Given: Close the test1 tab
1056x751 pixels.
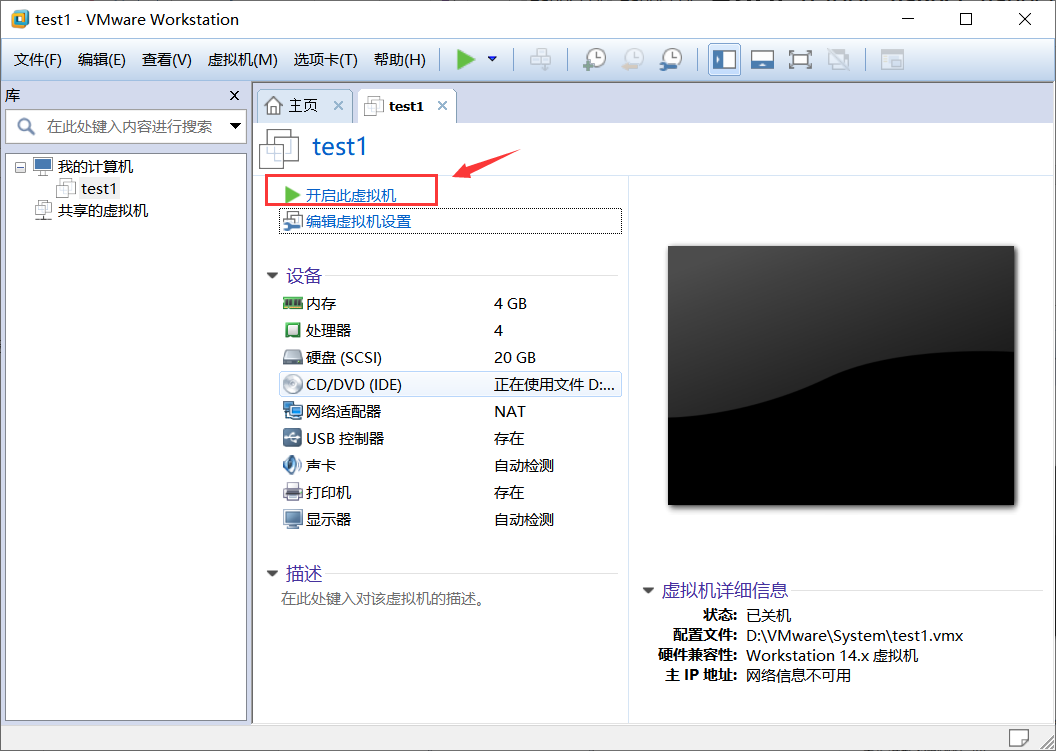Looking at the screenshot, I should point(442,106).
